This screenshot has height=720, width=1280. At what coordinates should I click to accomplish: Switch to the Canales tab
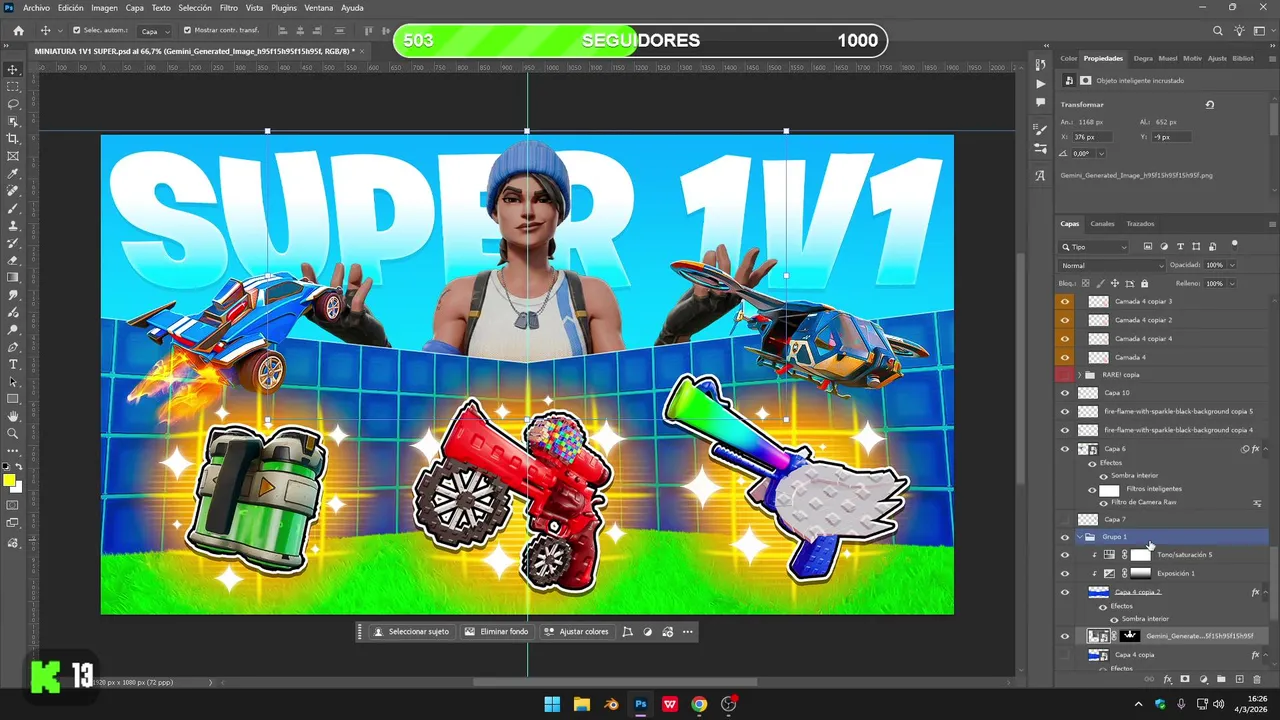coord(1102,224)
